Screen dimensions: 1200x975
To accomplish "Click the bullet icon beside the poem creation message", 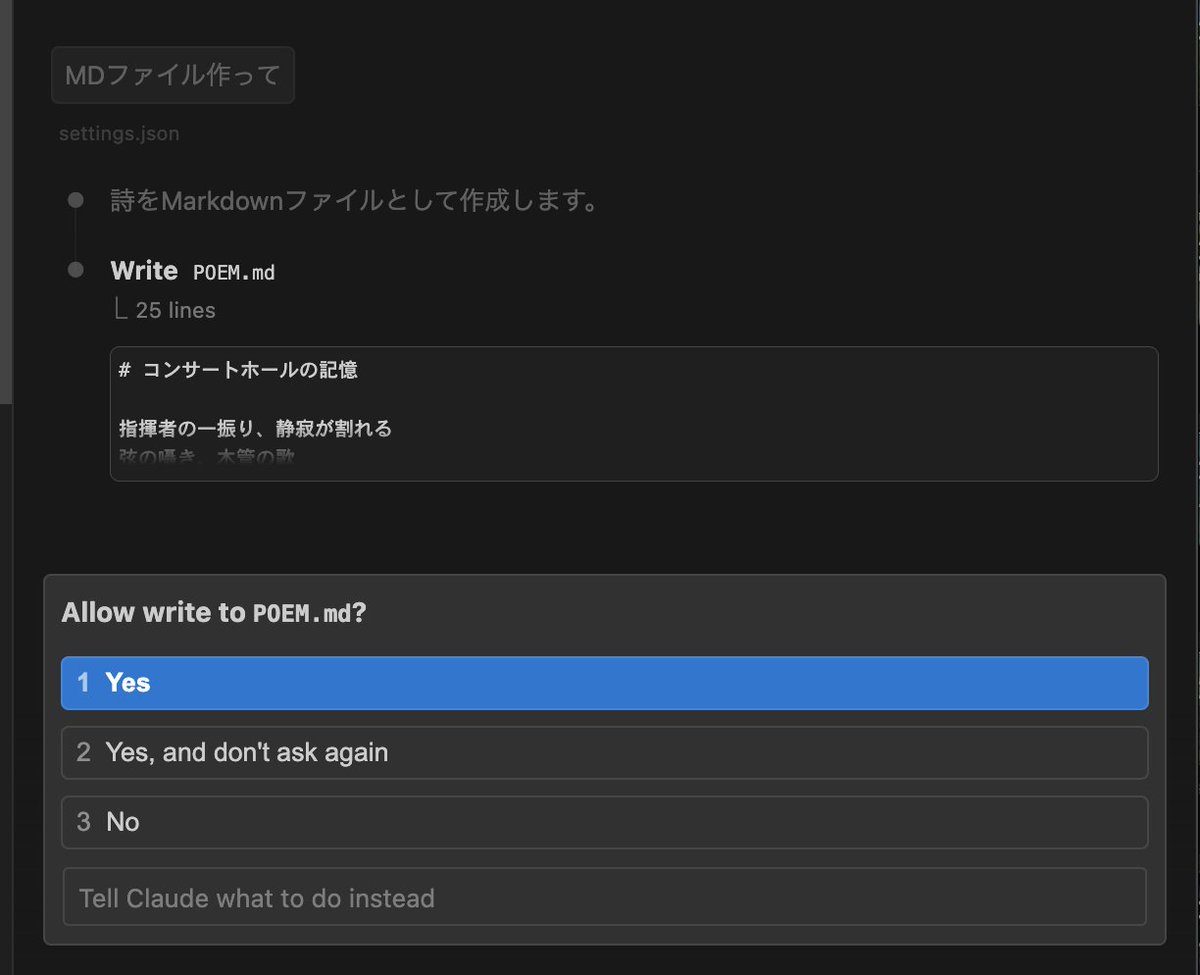I will click(73, 199).
